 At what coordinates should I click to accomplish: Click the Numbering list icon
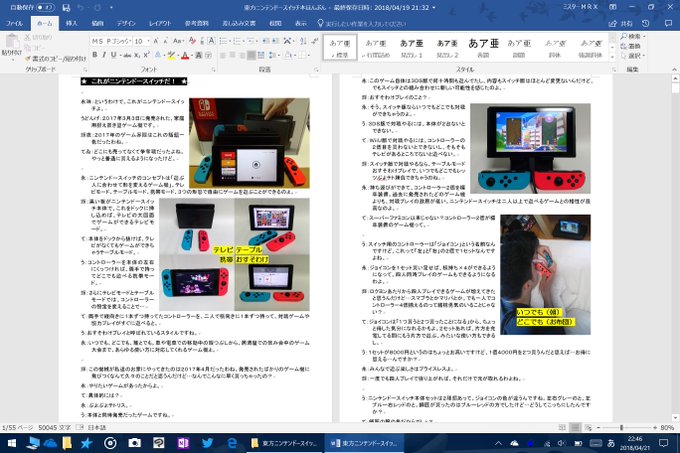click(x=237, y=41)
